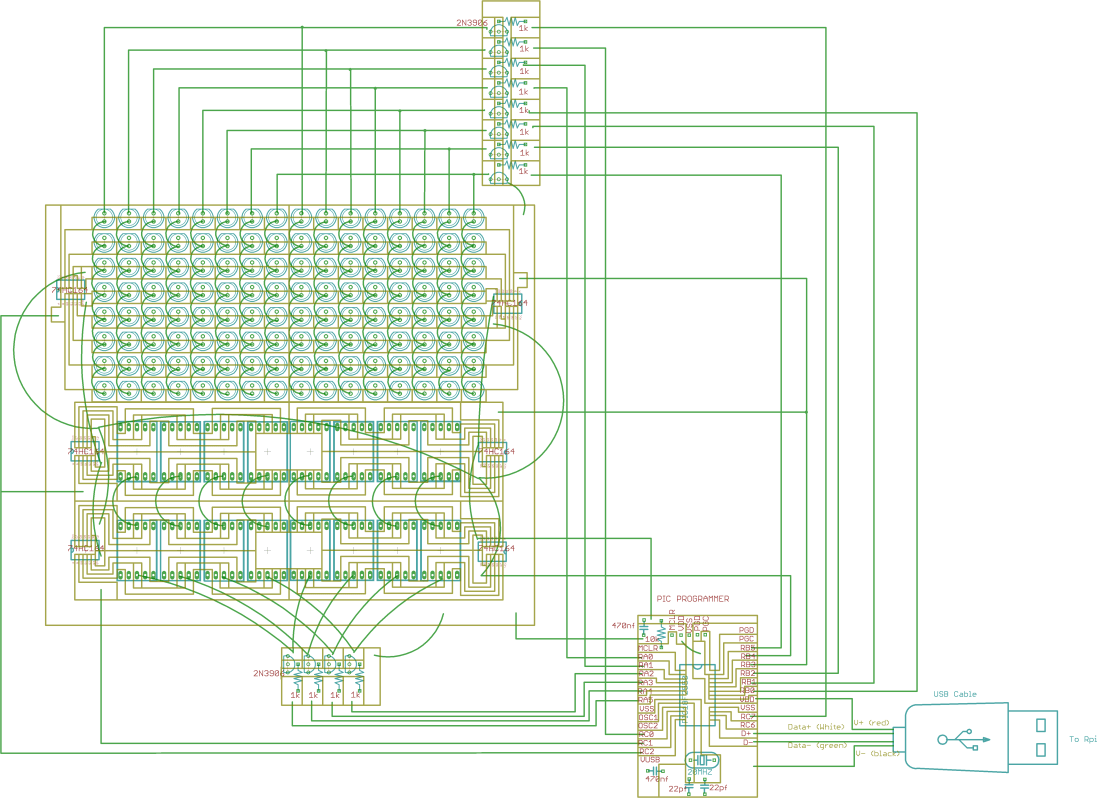Select the To Rpi label

[1083, 738]
